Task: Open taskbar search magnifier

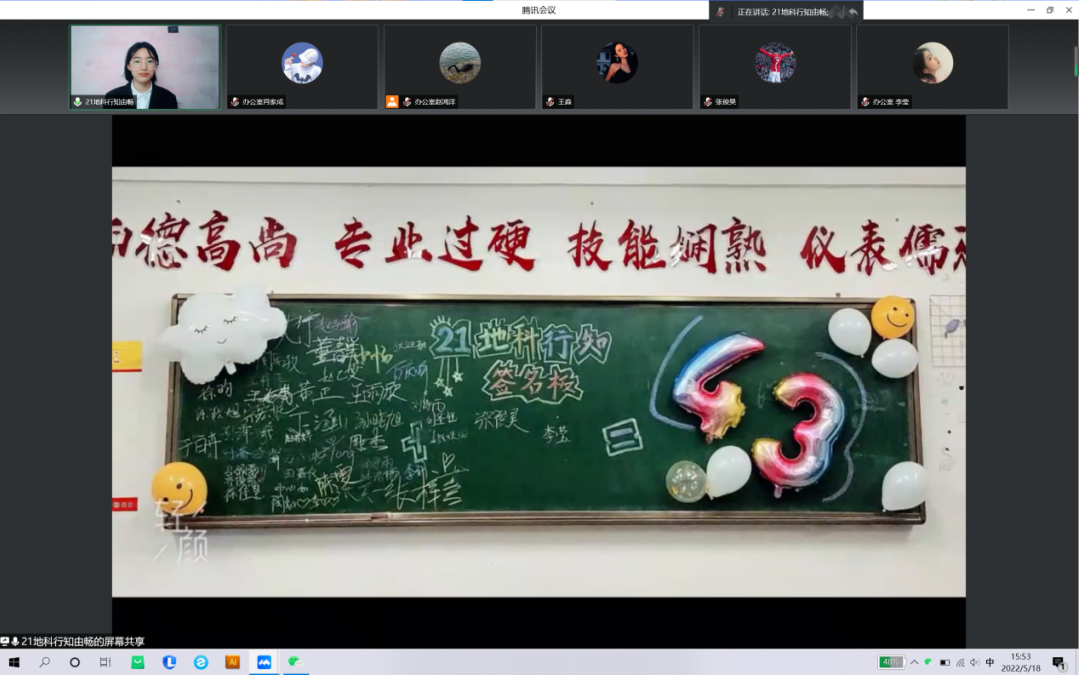Action: pos(45,662)
